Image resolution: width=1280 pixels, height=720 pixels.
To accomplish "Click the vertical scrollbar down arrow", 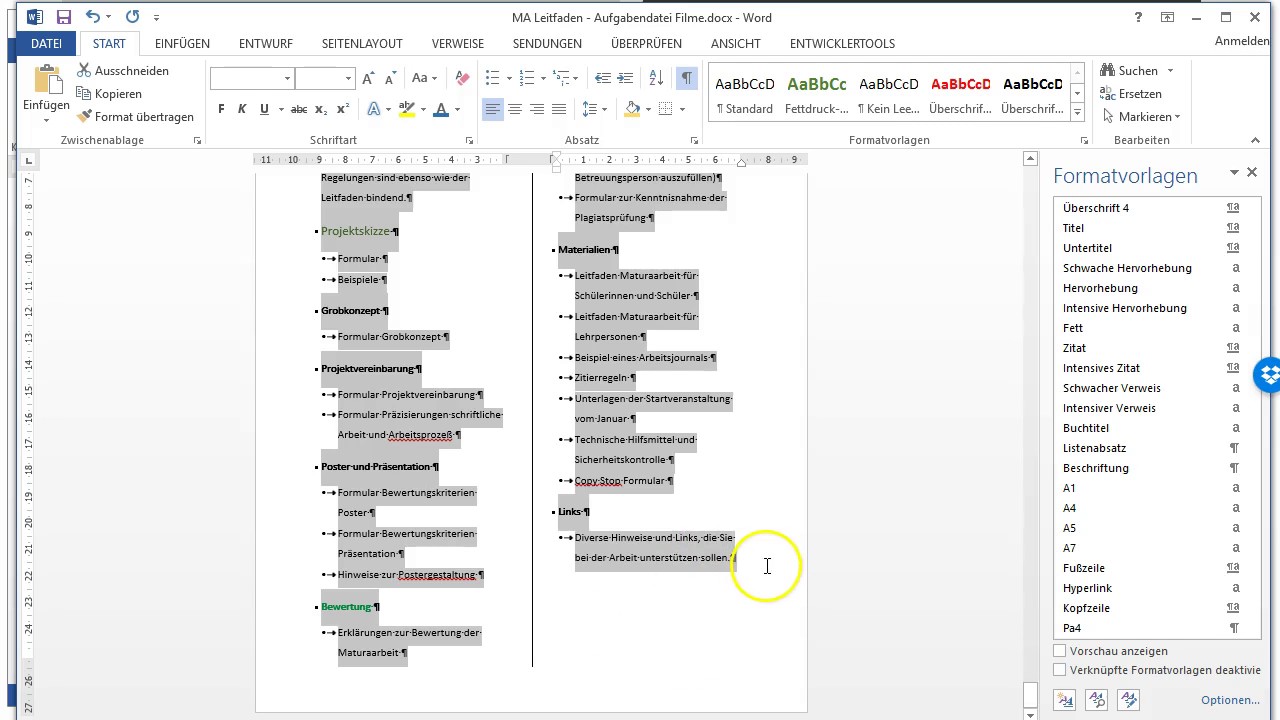I will click(x=1031, y=713).
